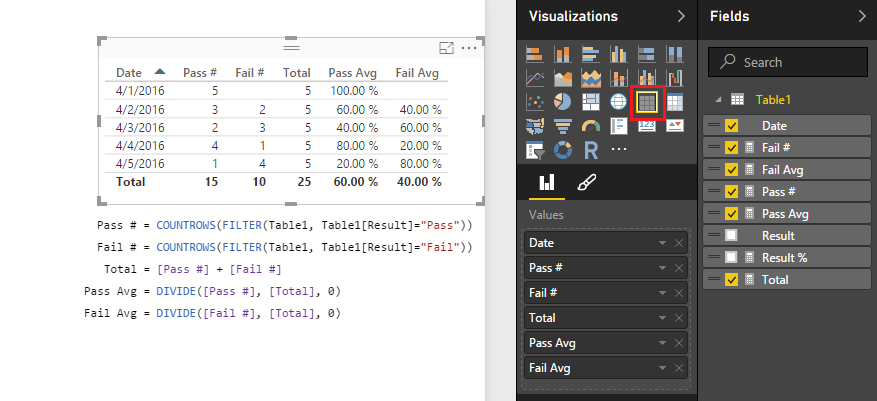Uncheck the Pass # field checkbox
This screenshot has width=877, height=401.
pos(731,192)
